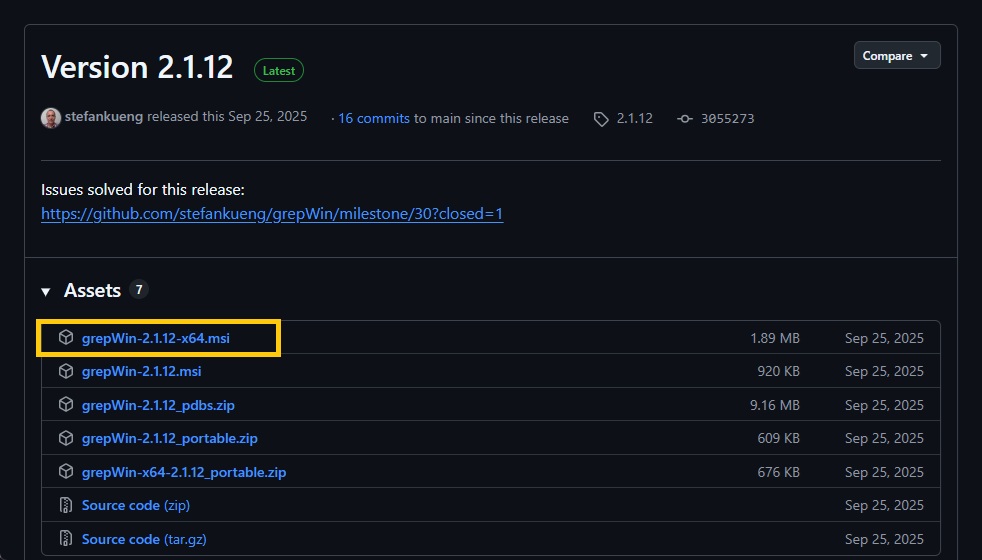Click package icon next to grepWin-2.1.12_pdbs.zip

click(66, 405)
